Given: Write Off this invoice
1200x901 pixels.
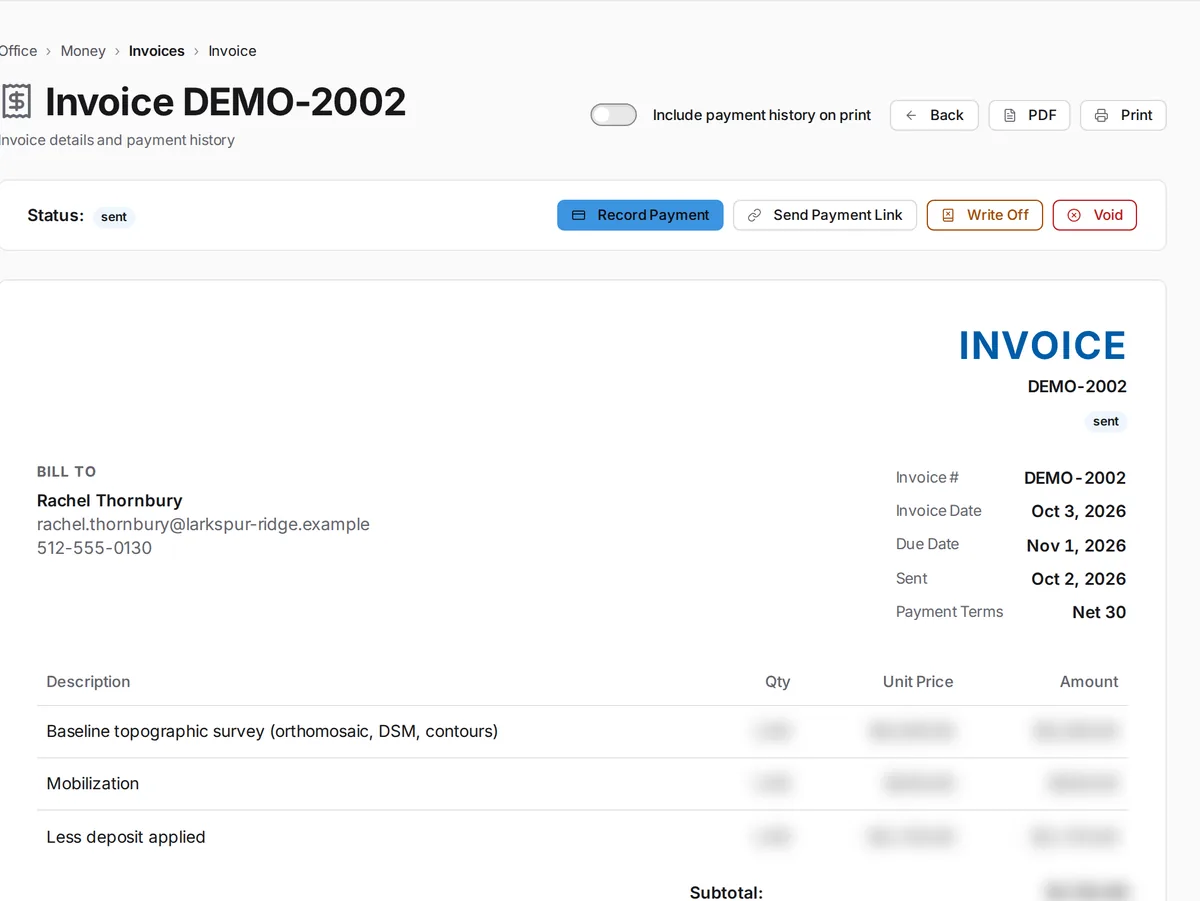Looking at the screenshot, I should [985, 215].
